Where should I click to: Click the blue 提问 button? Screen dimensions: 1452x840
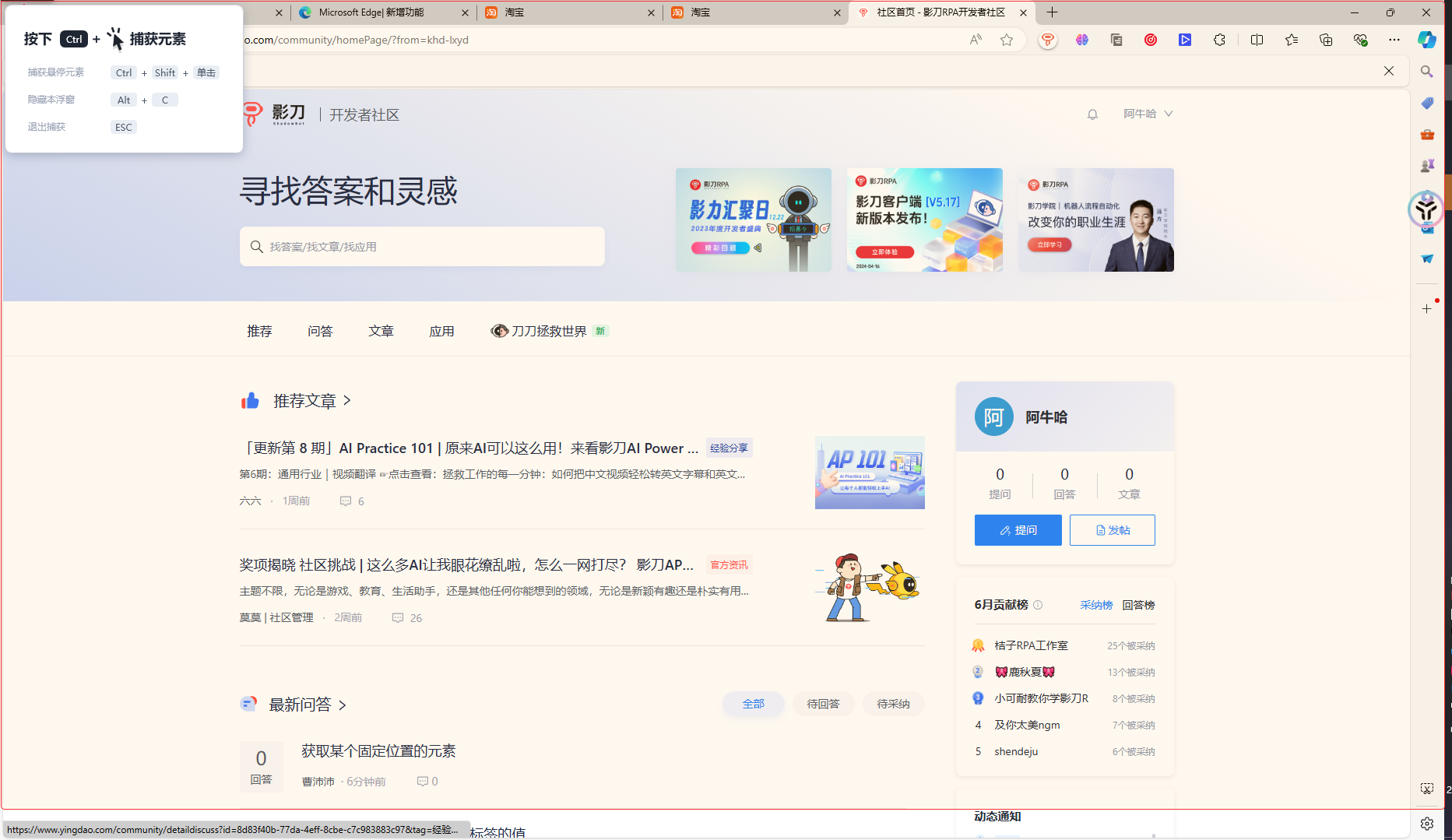[1018, 530]
